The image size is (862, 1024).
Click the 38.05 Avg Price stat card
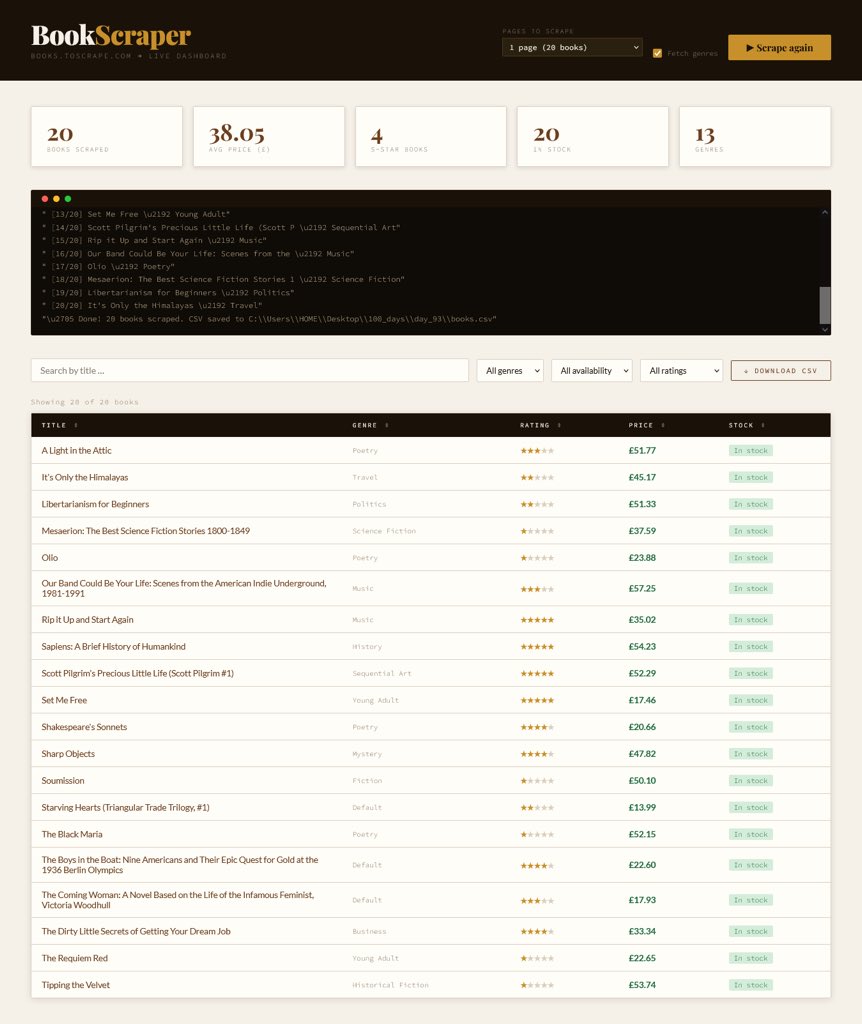pyautogui.click(x=268, y=136)
